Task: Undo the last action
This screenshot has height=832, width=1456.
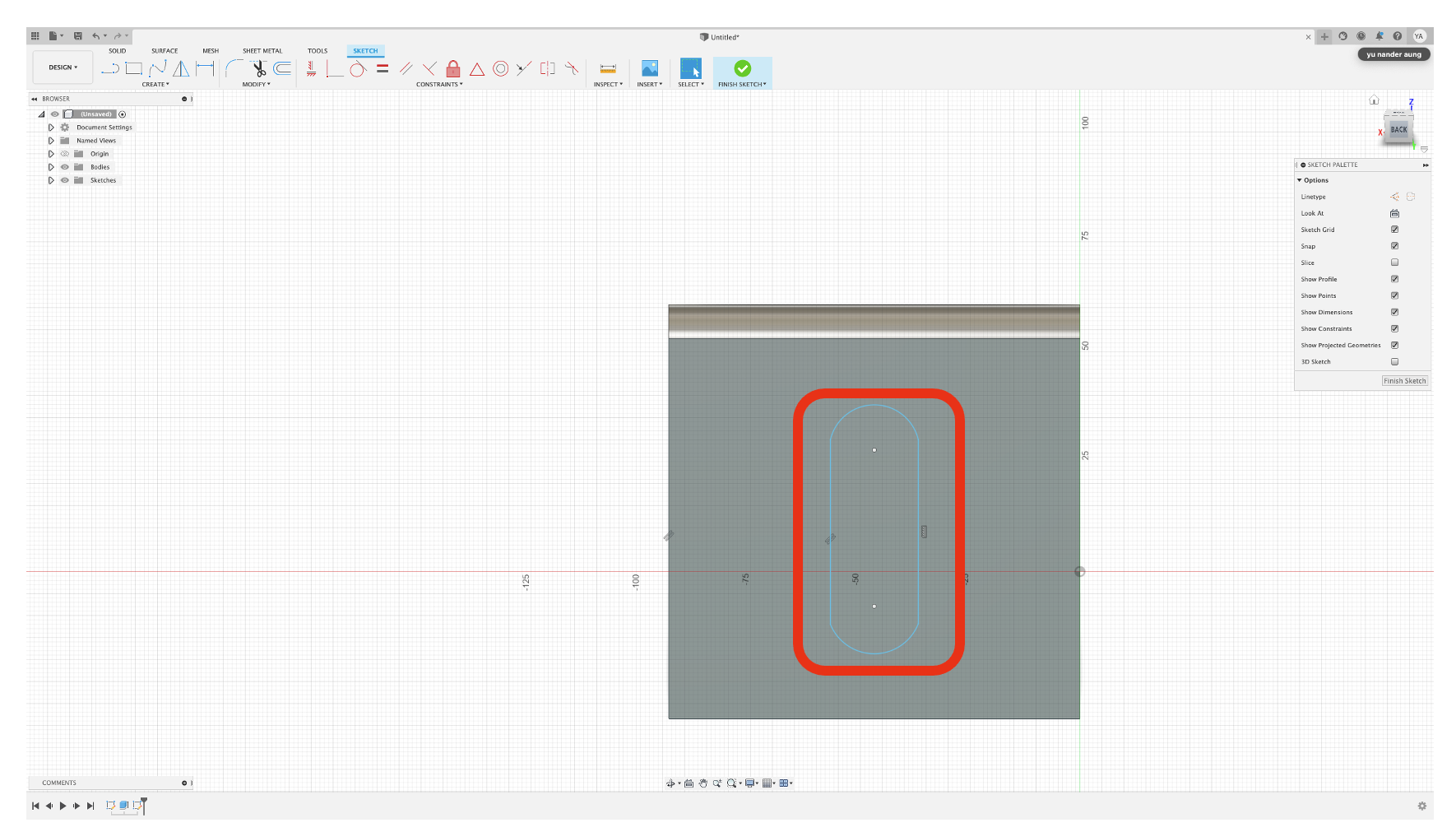Action: coord(96,36)
